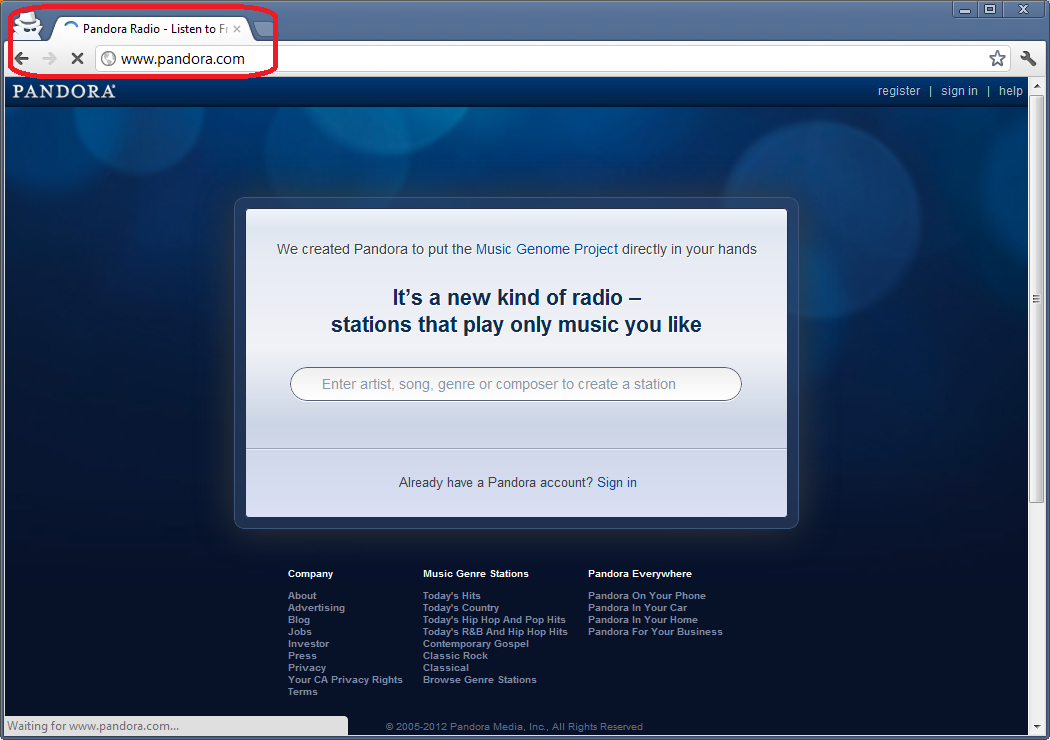The height and width of the screenshot is (740, 1050).
Task: Select Today's Country genre station
Action: pos(461,607)
